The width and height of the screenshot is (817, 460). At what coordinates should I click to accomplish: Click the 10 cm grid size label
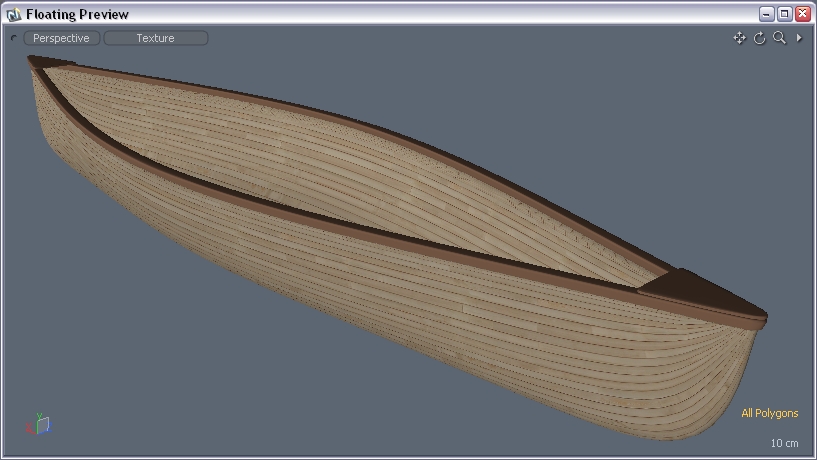[x=784, y=443]
